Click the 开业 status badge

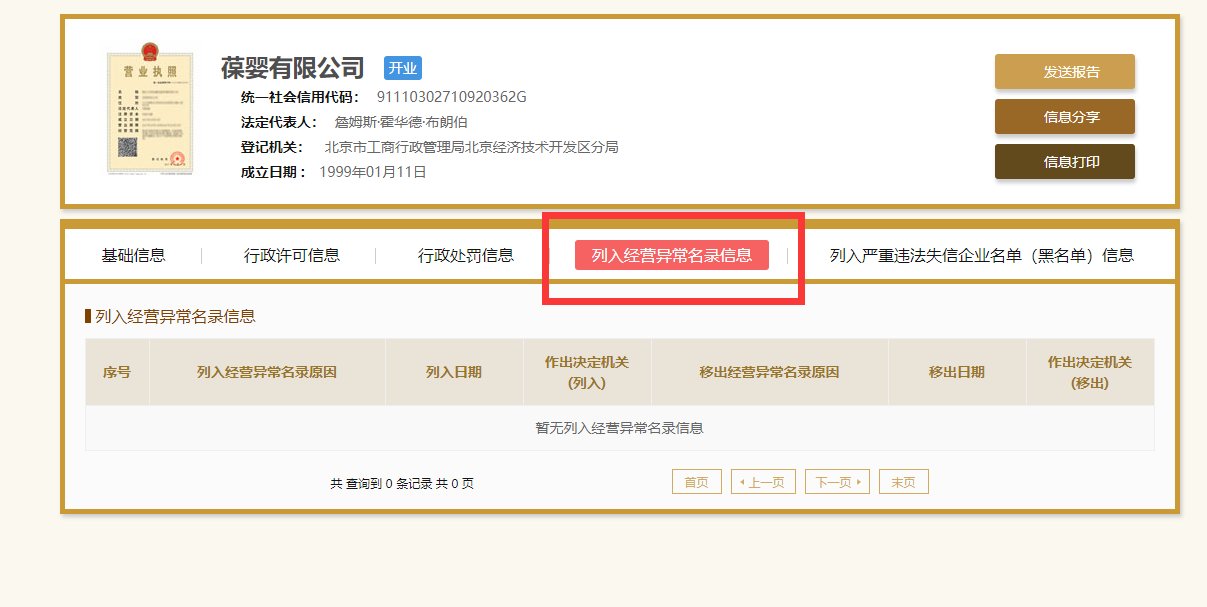point(403,67)
